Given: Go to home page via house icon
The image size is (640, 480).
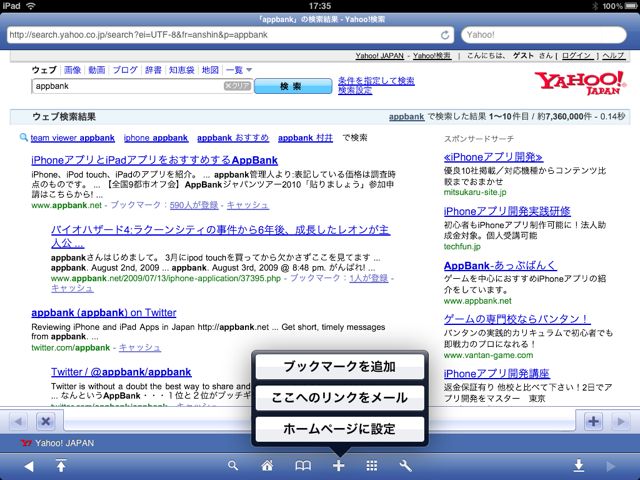Looking at the screenshot, I should click(x=267, y=466).
